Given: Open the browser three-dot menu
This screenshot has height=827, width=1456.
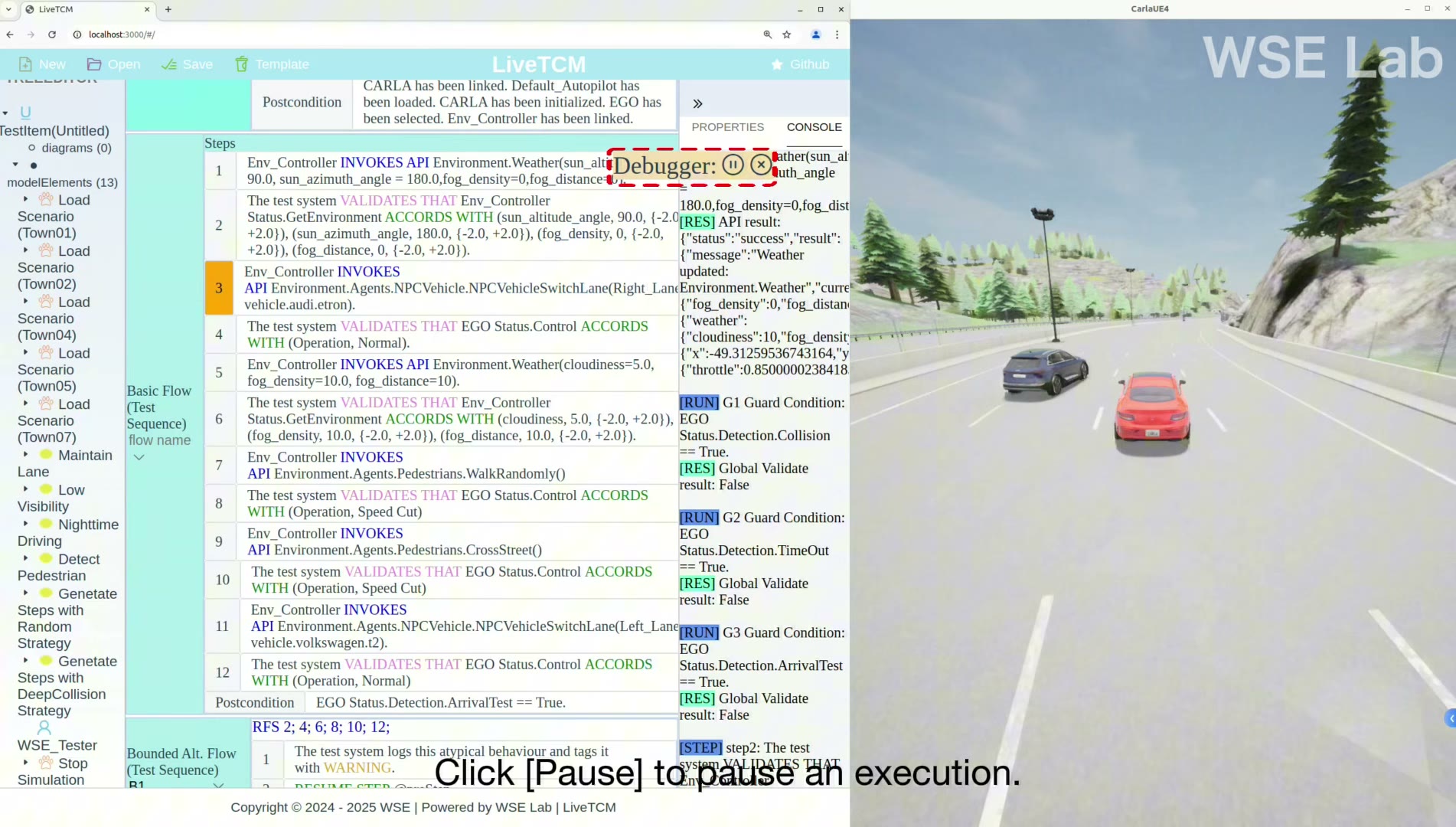Looking at the screenshot, I should (x=837, y=34).
